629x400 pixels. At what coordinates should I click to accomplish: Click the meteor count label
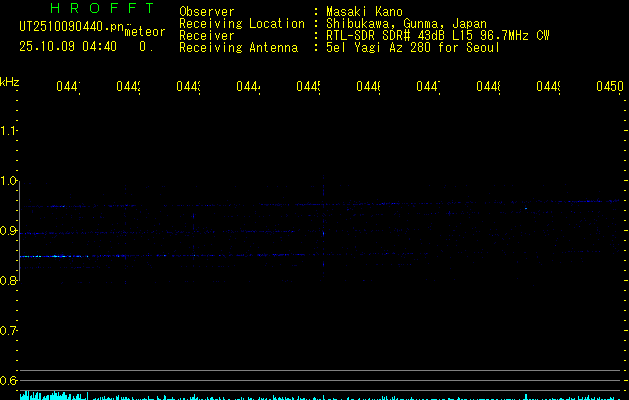[x=145, y=32]
